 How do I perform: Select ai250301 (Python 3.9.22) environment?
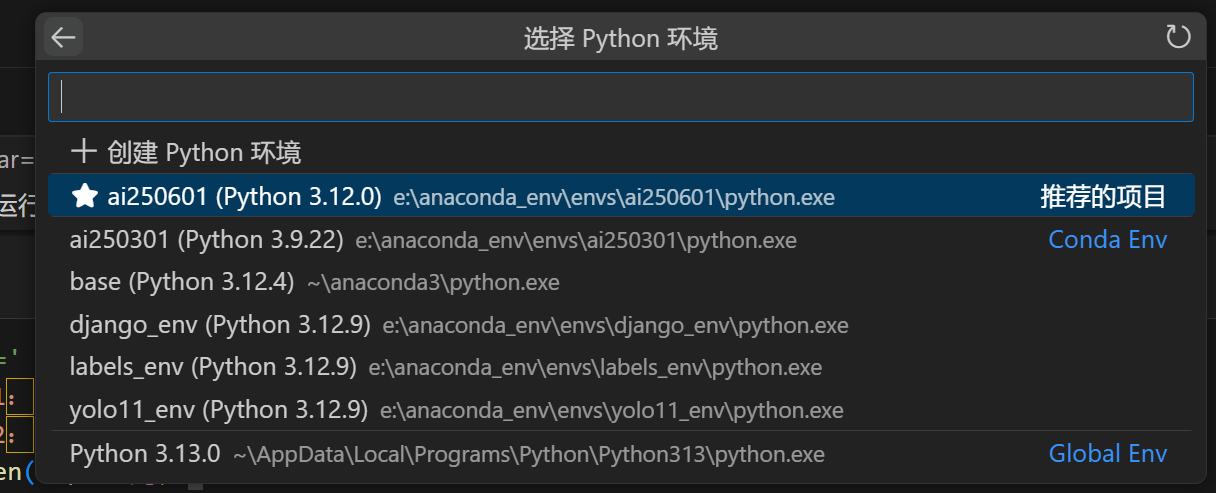621,240
